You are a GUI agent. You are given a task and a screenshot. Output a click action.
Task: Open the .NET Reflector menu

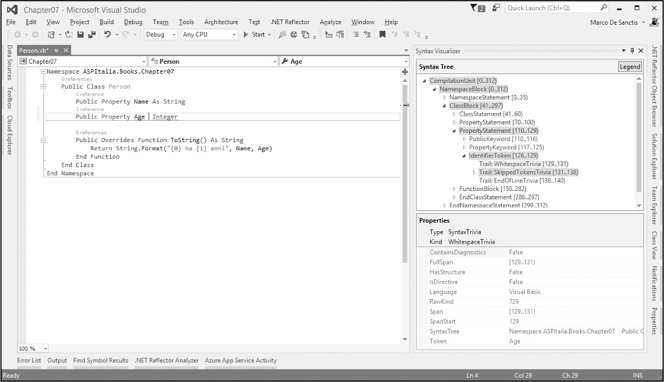(x=290, y=22)
